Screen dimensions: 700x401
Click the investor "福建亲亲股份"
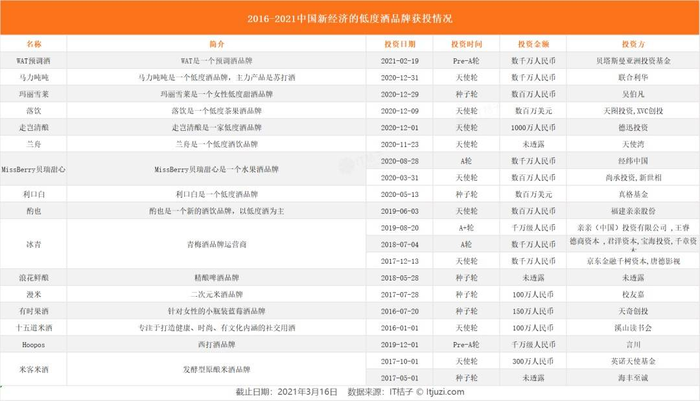point(633,211)
